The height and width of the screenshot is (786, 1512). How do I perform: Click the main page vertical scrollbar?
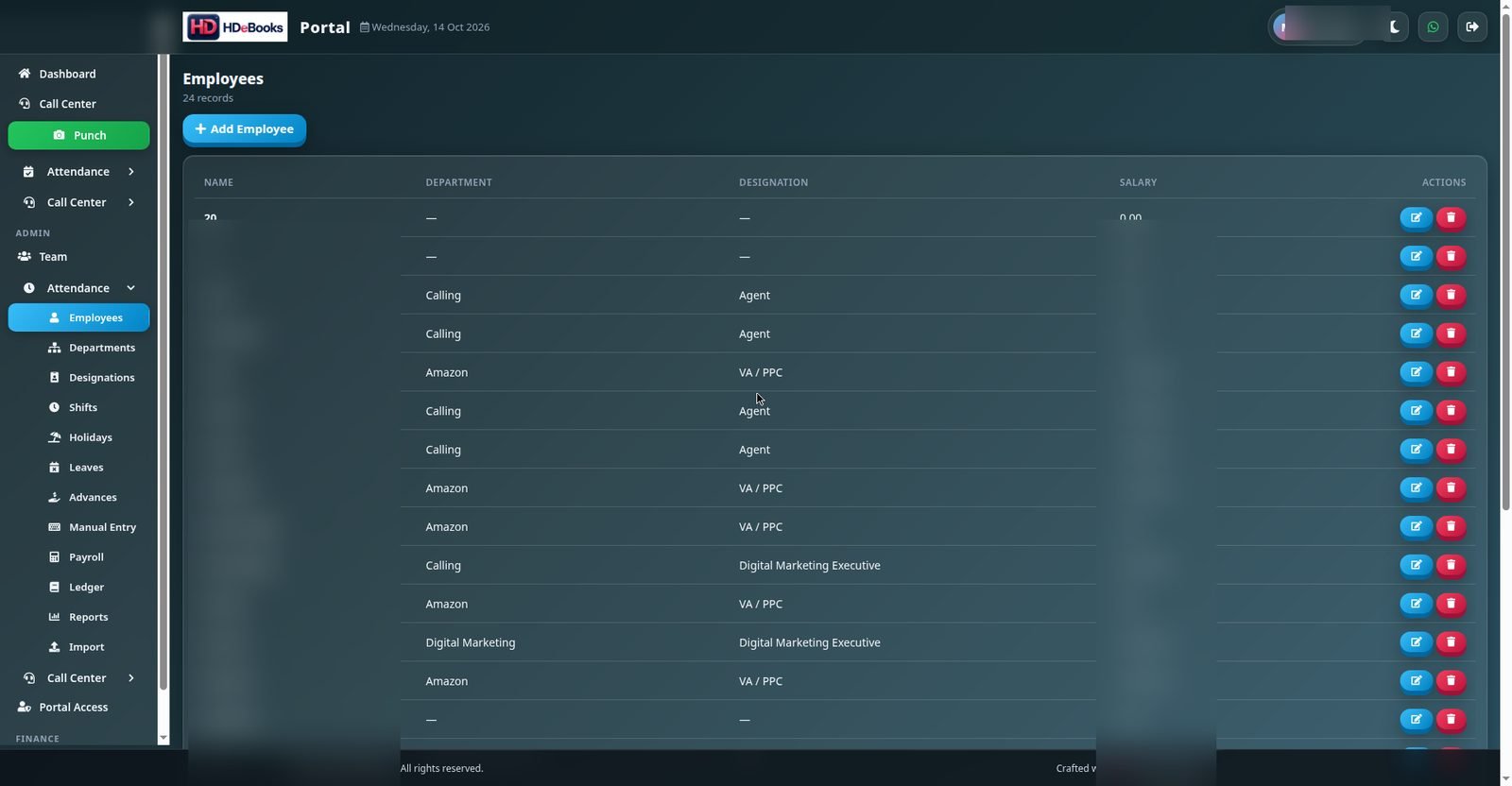[1506, 260]
